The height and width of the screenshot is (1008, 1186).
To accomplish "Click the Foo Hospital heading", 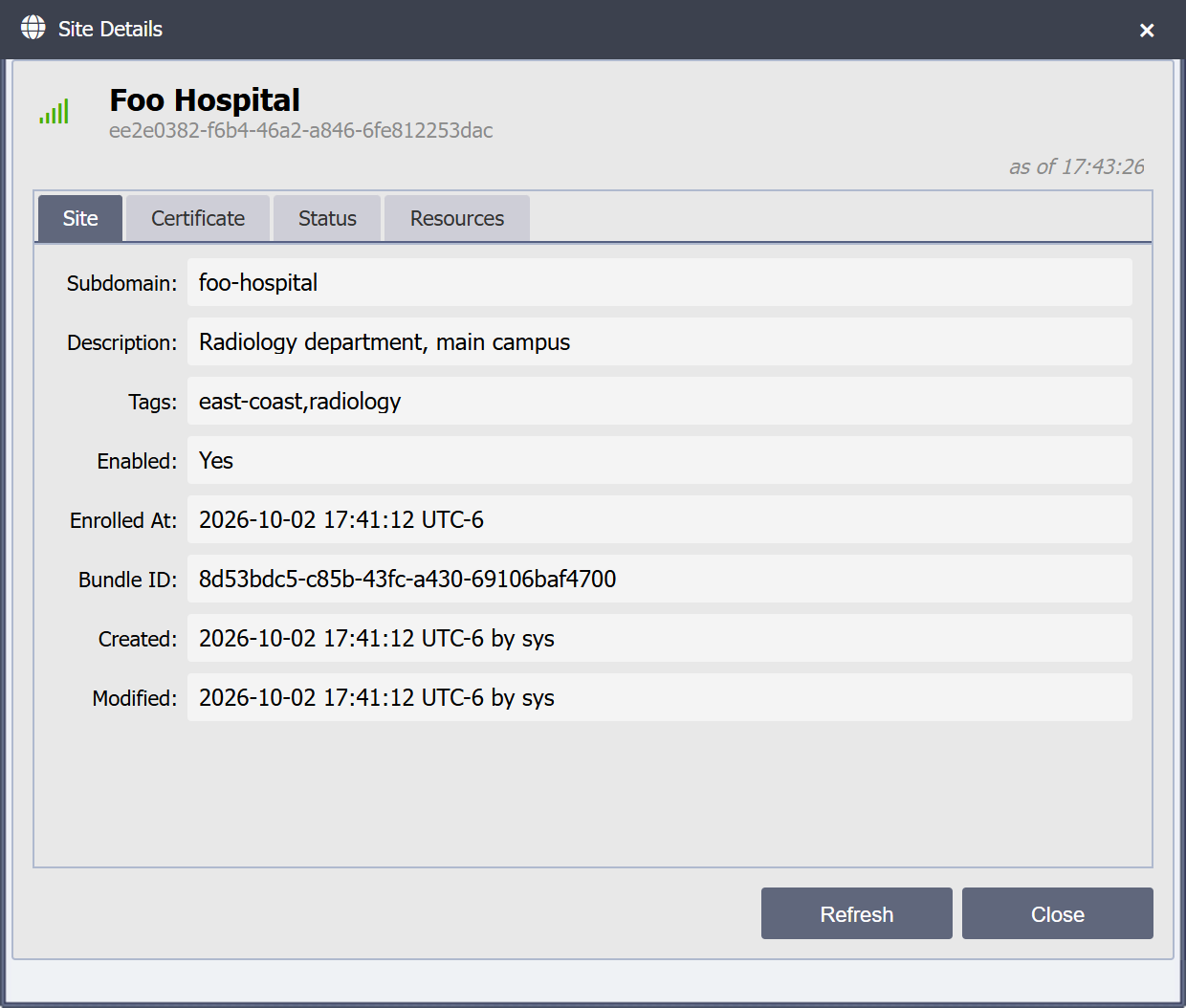I will 205,99.
